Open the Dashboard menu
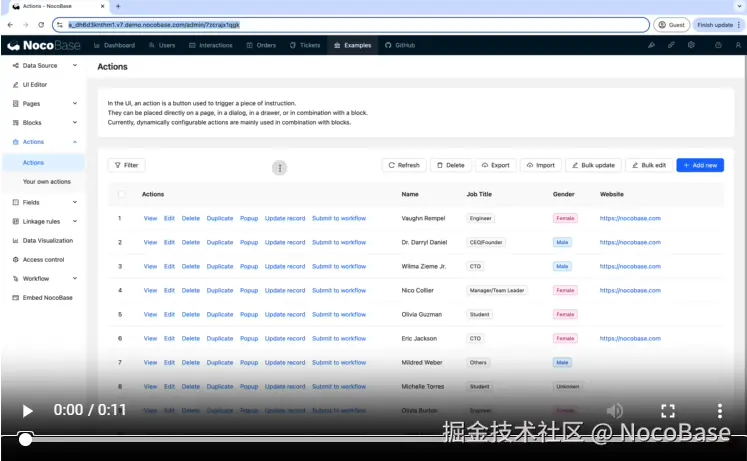747x461 pixels. click(x=114, y=45)
